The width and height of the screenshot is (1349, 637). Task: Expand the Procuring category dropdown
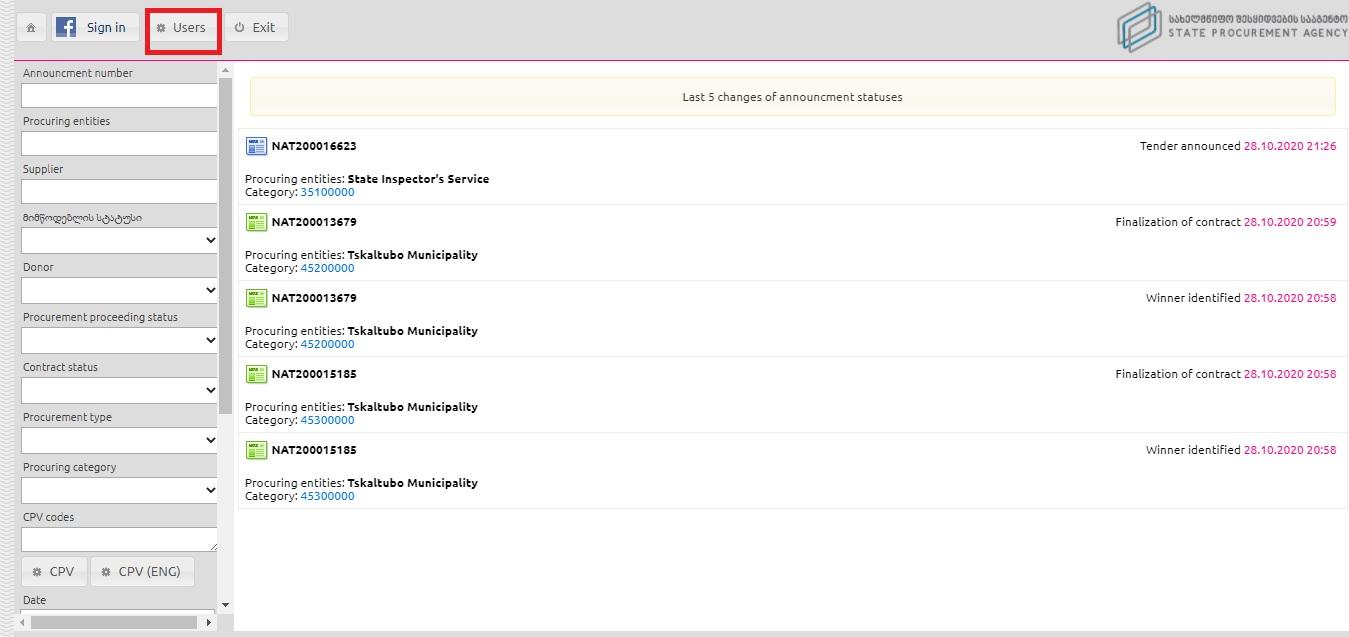click(119, 490)
